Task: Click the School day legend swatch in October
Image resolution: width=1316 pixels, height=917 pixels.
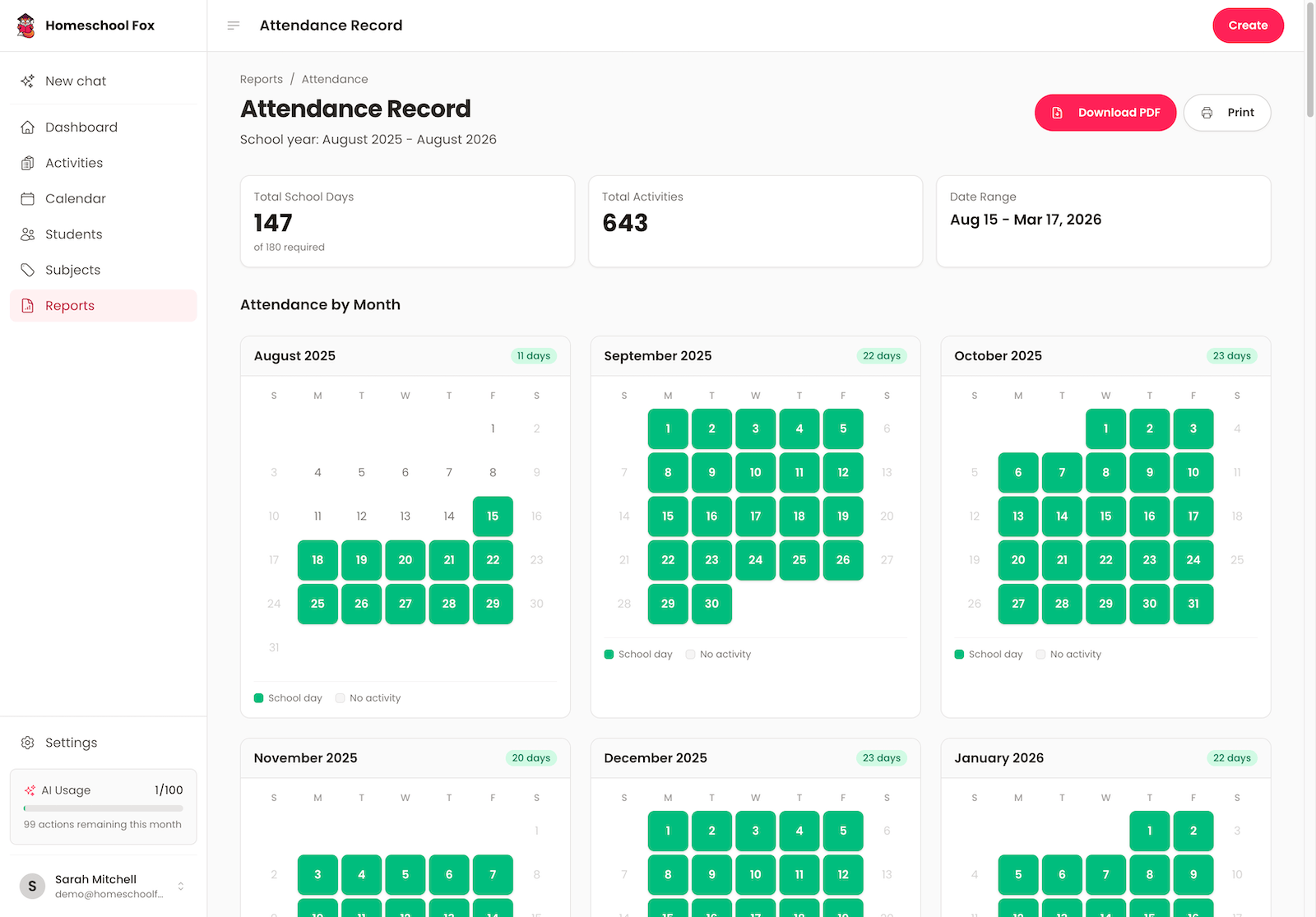Action: (959, 655)
